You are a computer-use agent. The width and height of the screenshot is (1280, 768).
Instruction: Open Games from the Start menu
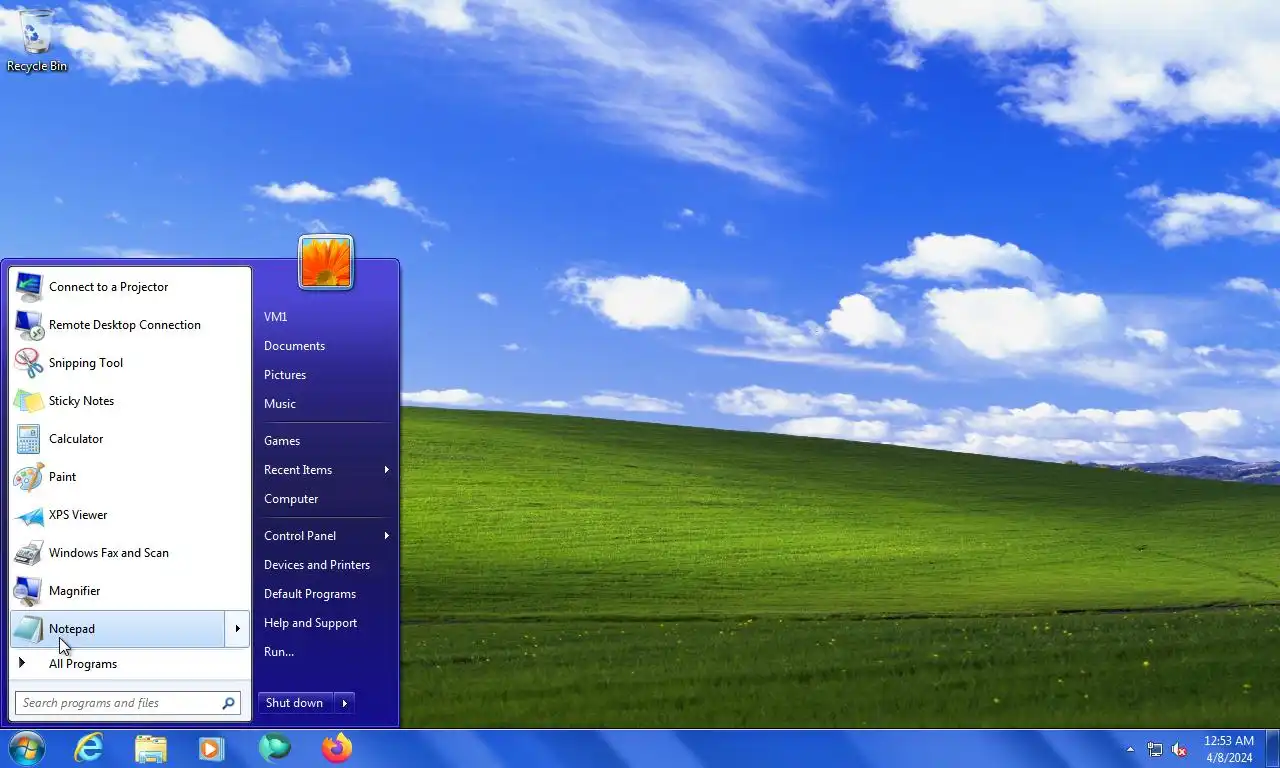pyautogui.click(x=282, y=441)
